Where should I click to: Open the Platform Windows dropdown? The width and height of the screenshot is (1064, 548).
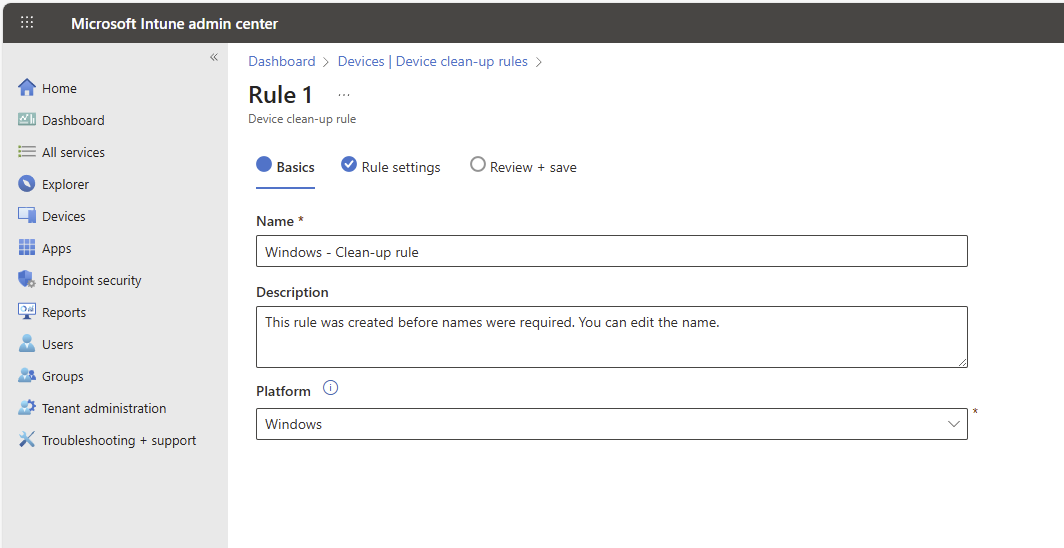coord(611,424)
